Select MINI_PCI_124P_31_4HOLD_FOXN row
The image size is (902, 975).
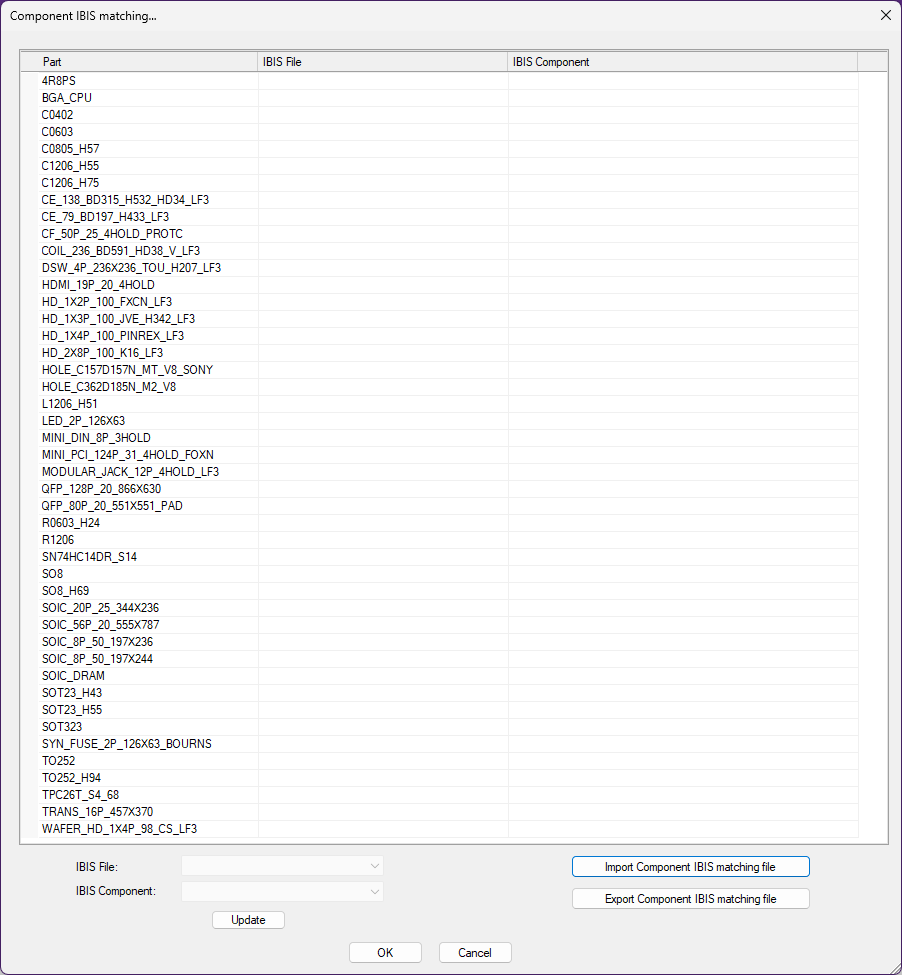click(127, 455)
